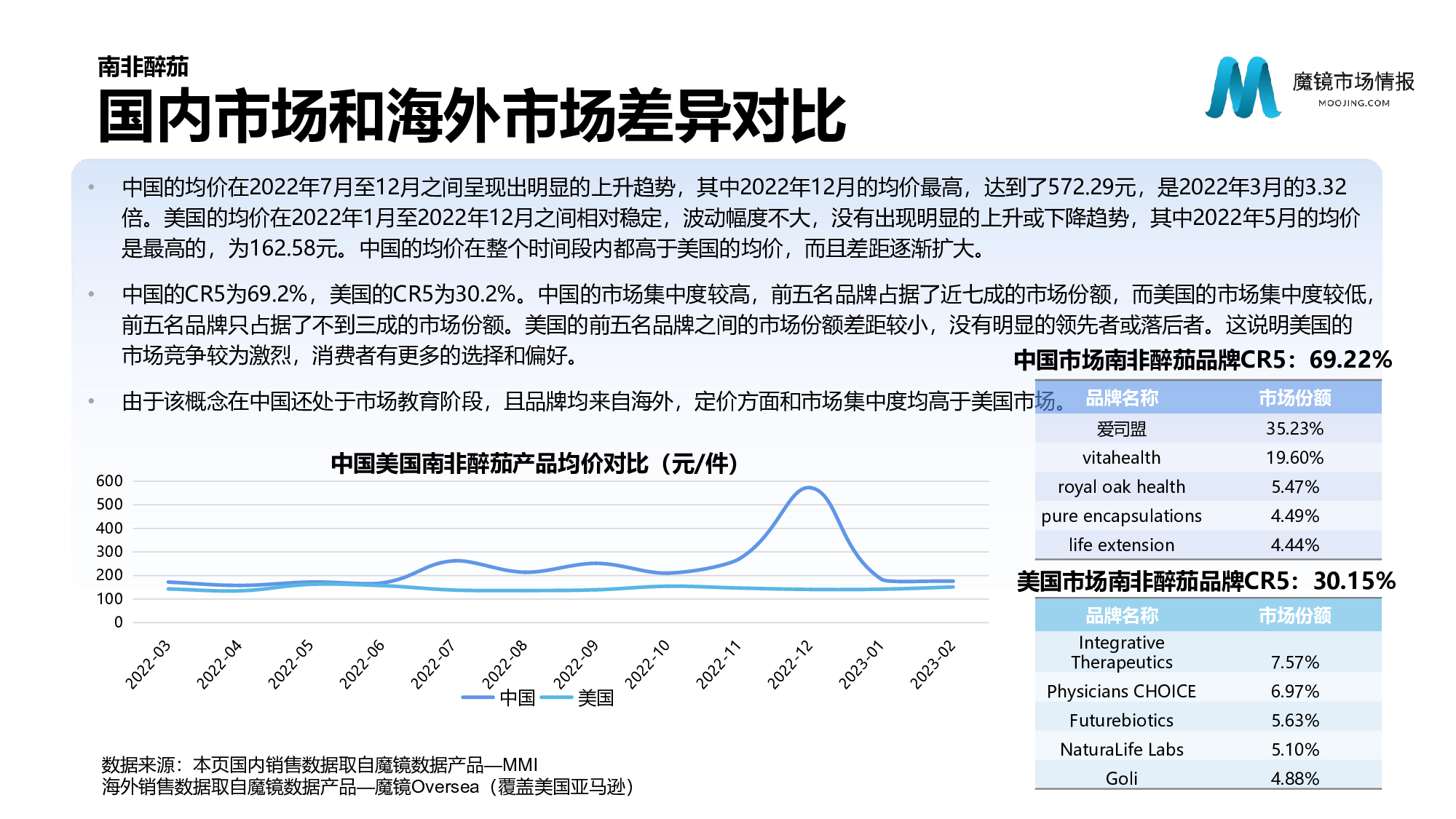
Task: Click the 5.47% royal oak health share
Action: coord(1294,487)
